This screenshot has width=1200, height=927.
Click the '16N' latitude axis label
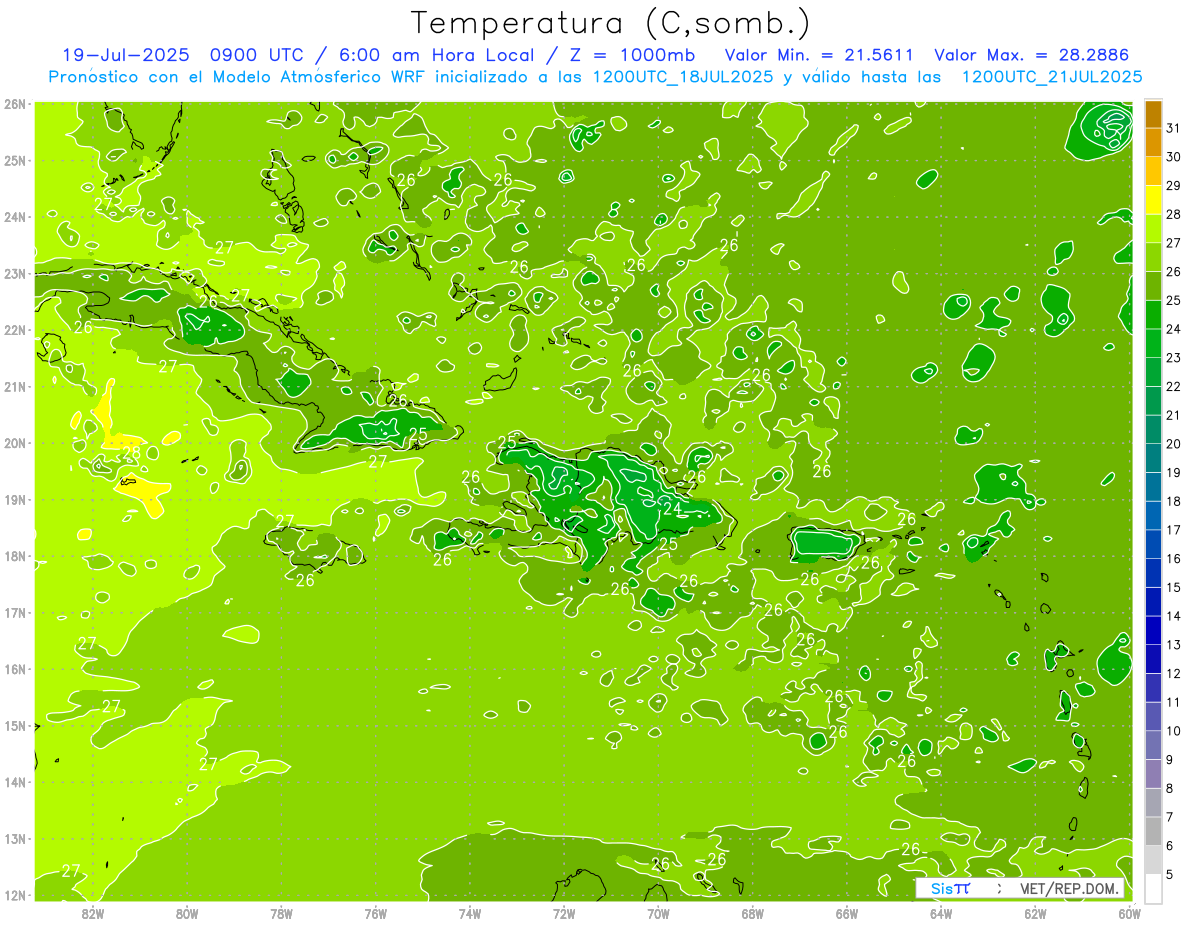pos(15,669)
